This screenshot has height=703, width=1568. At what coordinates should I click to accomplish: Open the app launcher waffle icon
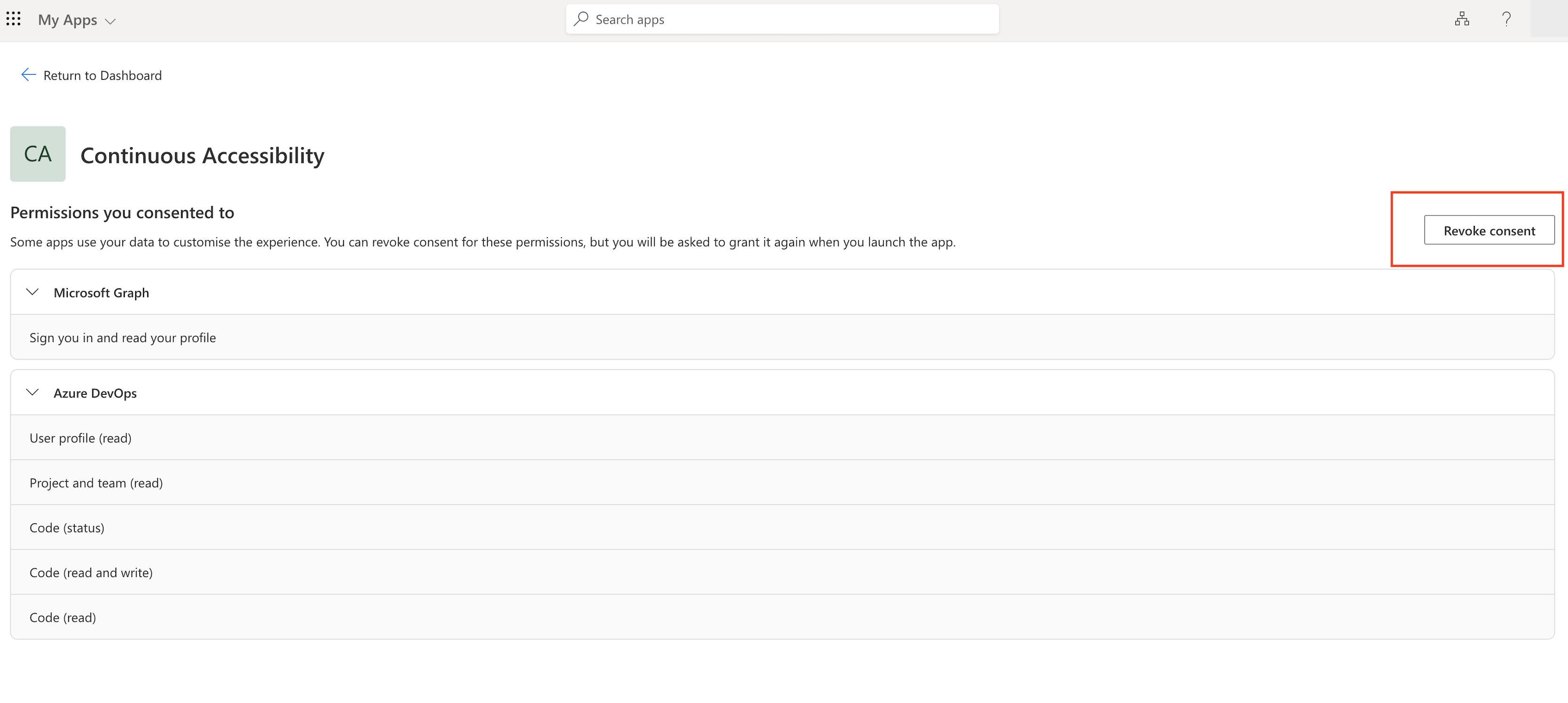click(x=13, y=19)
